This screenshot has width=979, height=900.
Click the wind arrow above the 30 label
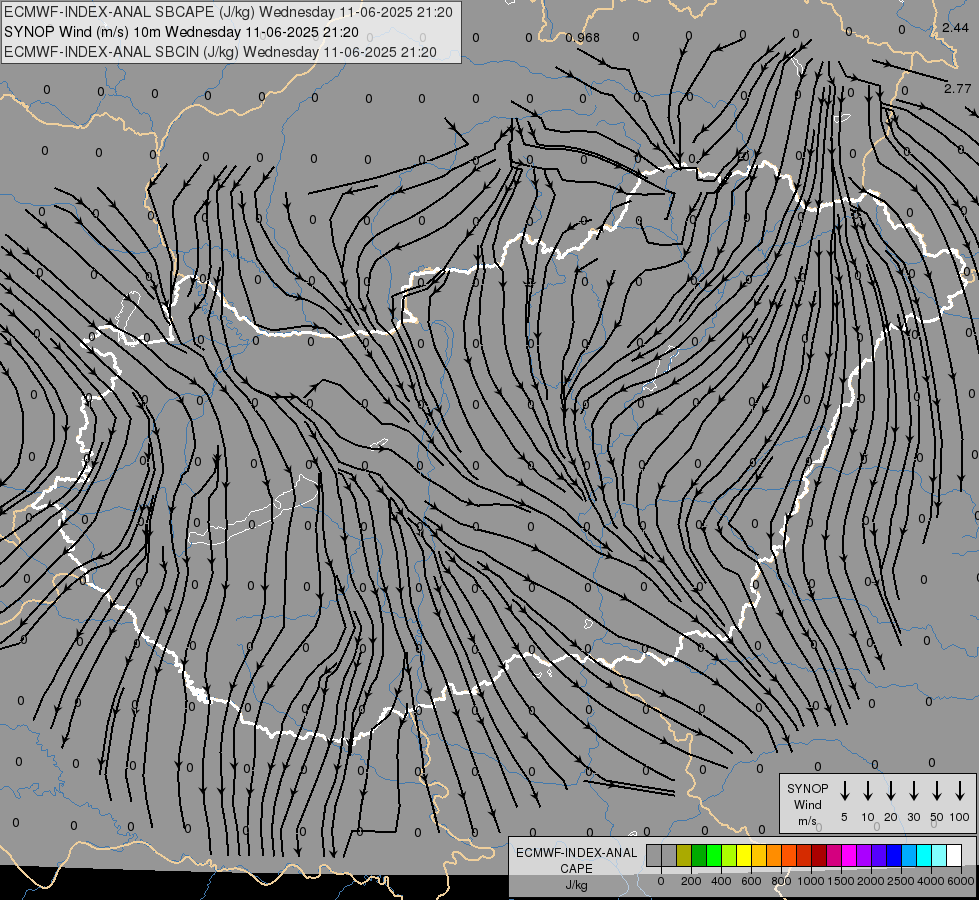tap(914, 791)
